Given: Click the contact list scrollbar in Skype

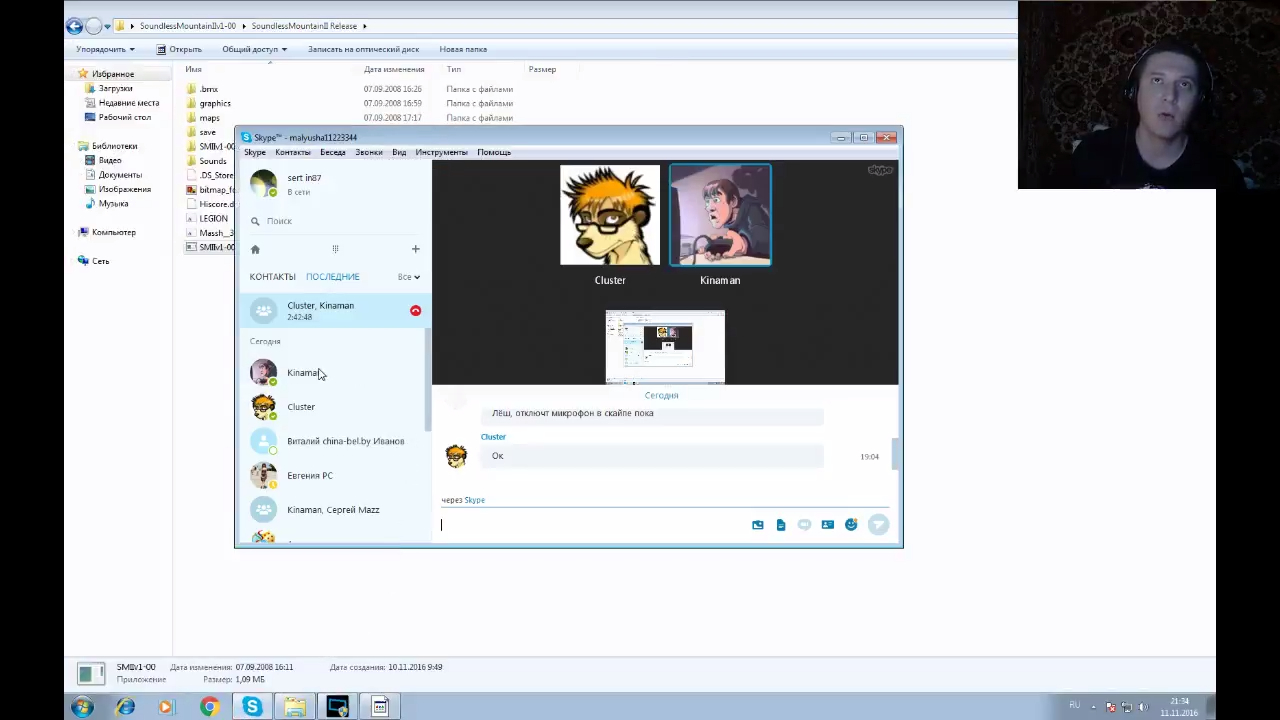Looking at the screenshot, I should [x=427, y=380].
